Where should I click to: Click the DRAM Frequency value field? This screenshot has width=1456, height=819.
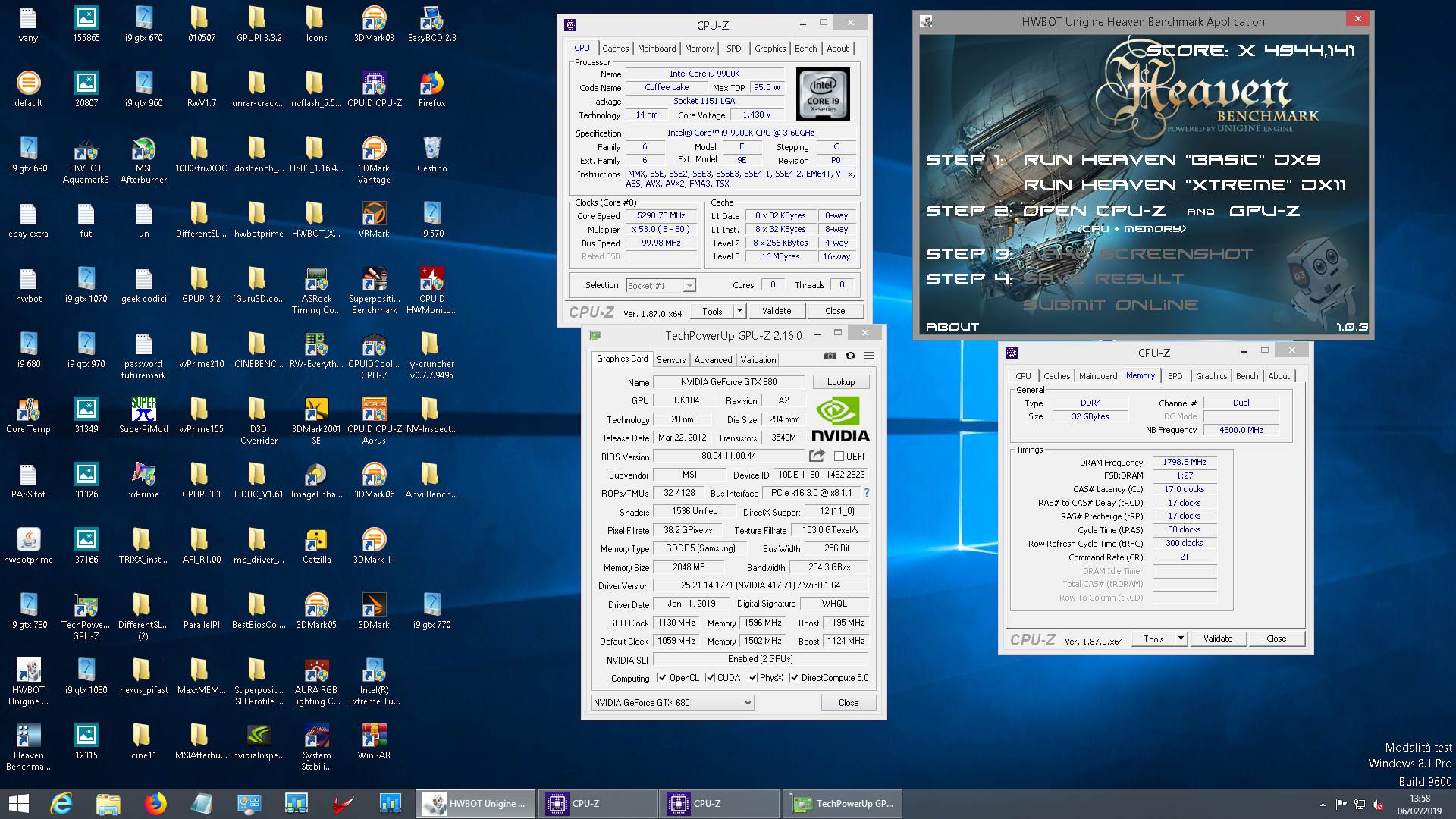coord(1185,462)
